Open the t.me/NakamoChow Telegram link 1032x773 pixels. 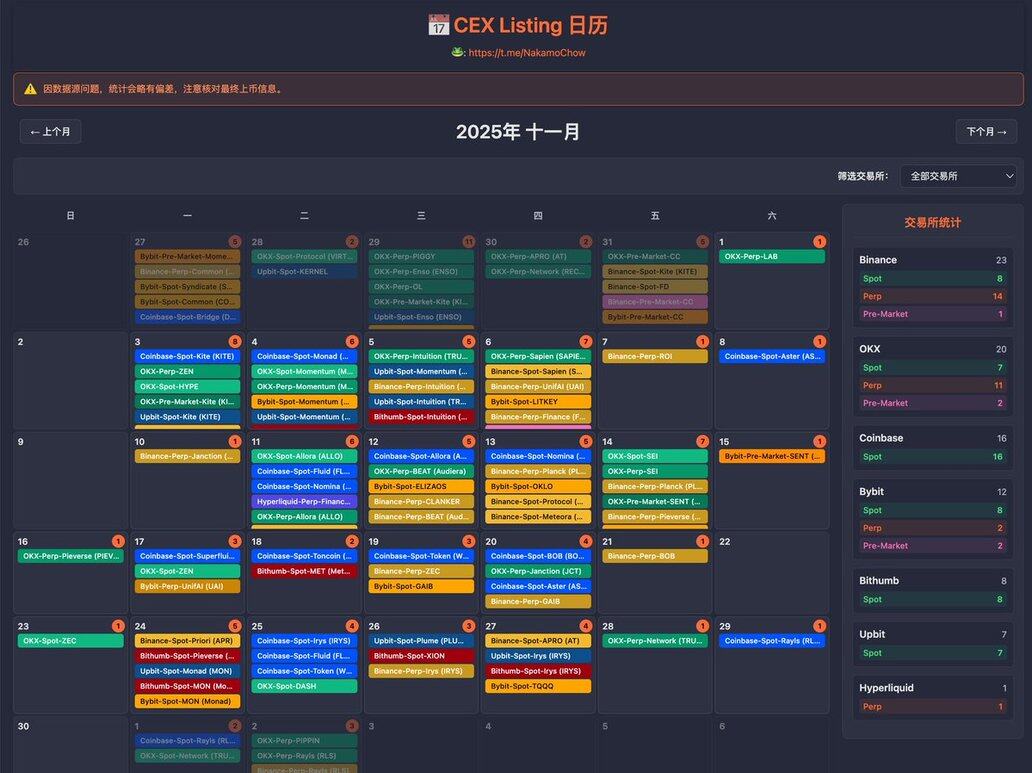pos(527,53)
